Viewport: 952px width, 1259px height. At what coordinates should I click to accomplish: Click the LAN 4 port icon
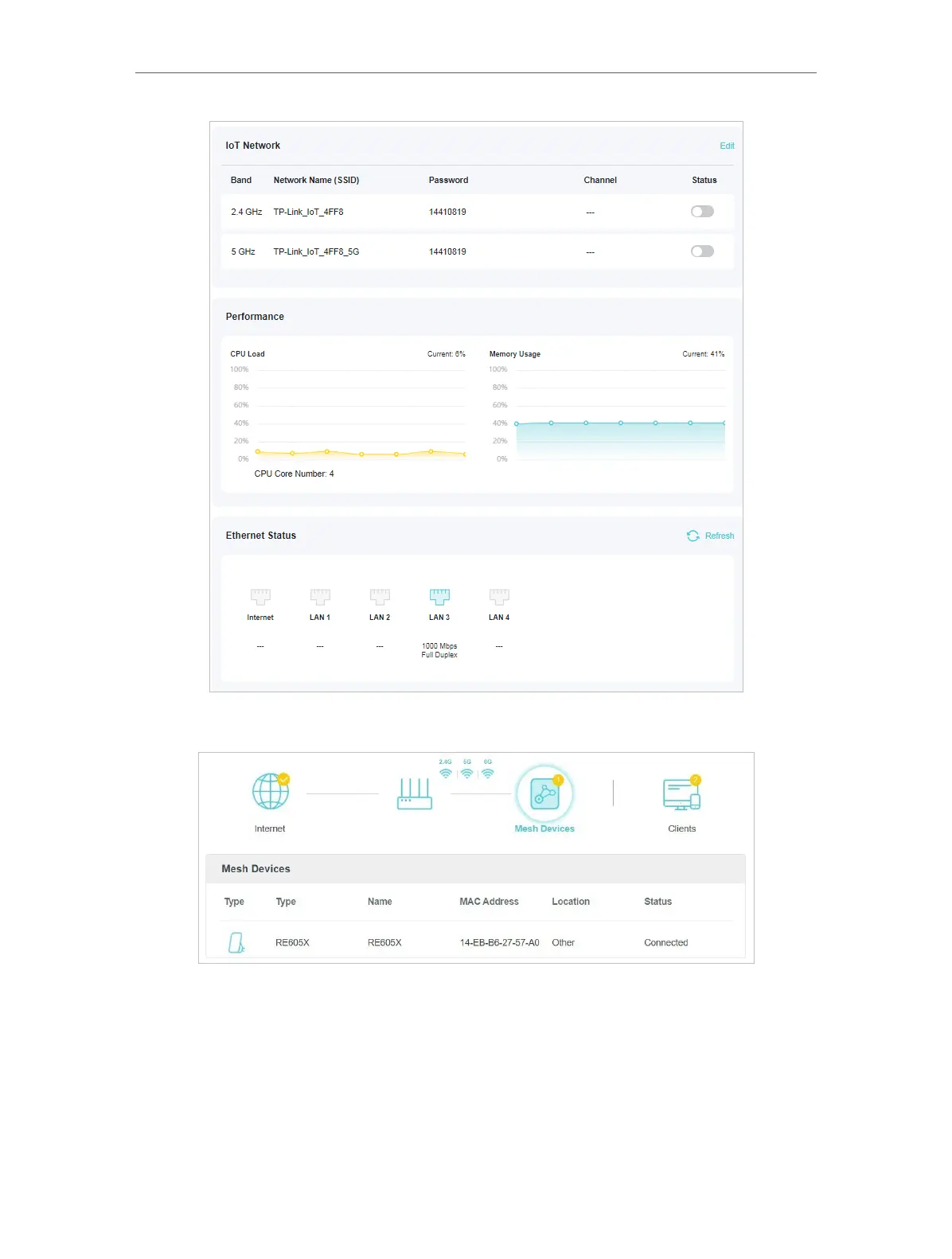(x=499, y=597)
